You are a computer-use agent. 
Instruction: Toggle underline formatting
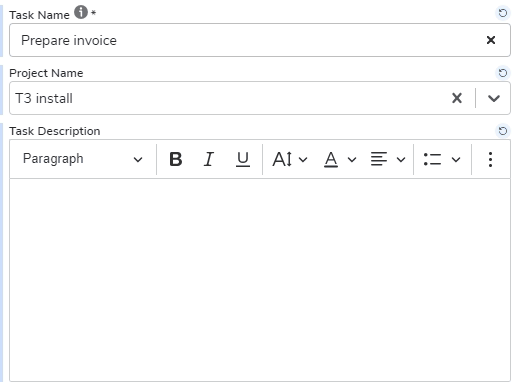[243, 159]
